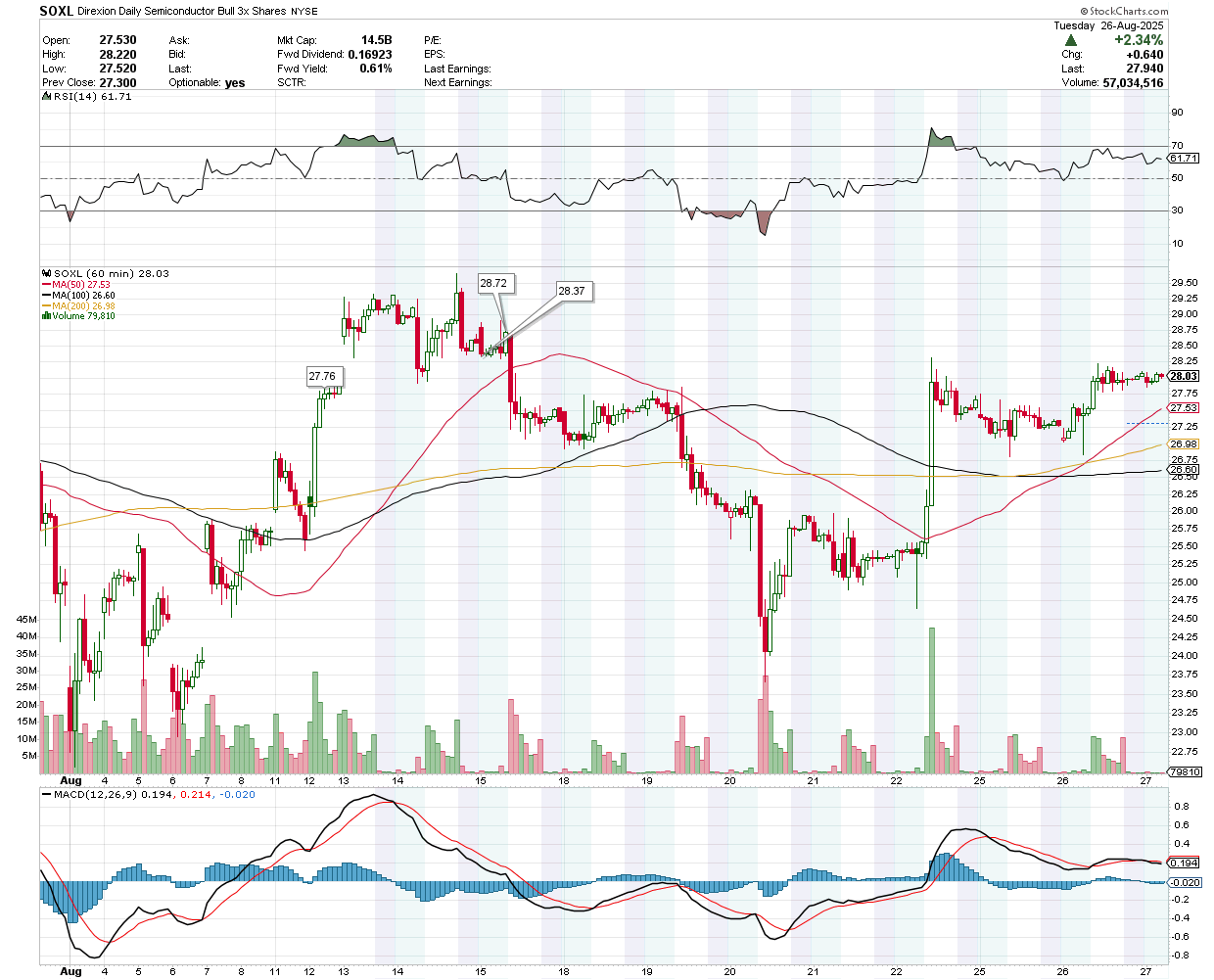Click the 61.71 value tag on the RSI axis
1214x980 pixels.
click(x=1185, y=159)
